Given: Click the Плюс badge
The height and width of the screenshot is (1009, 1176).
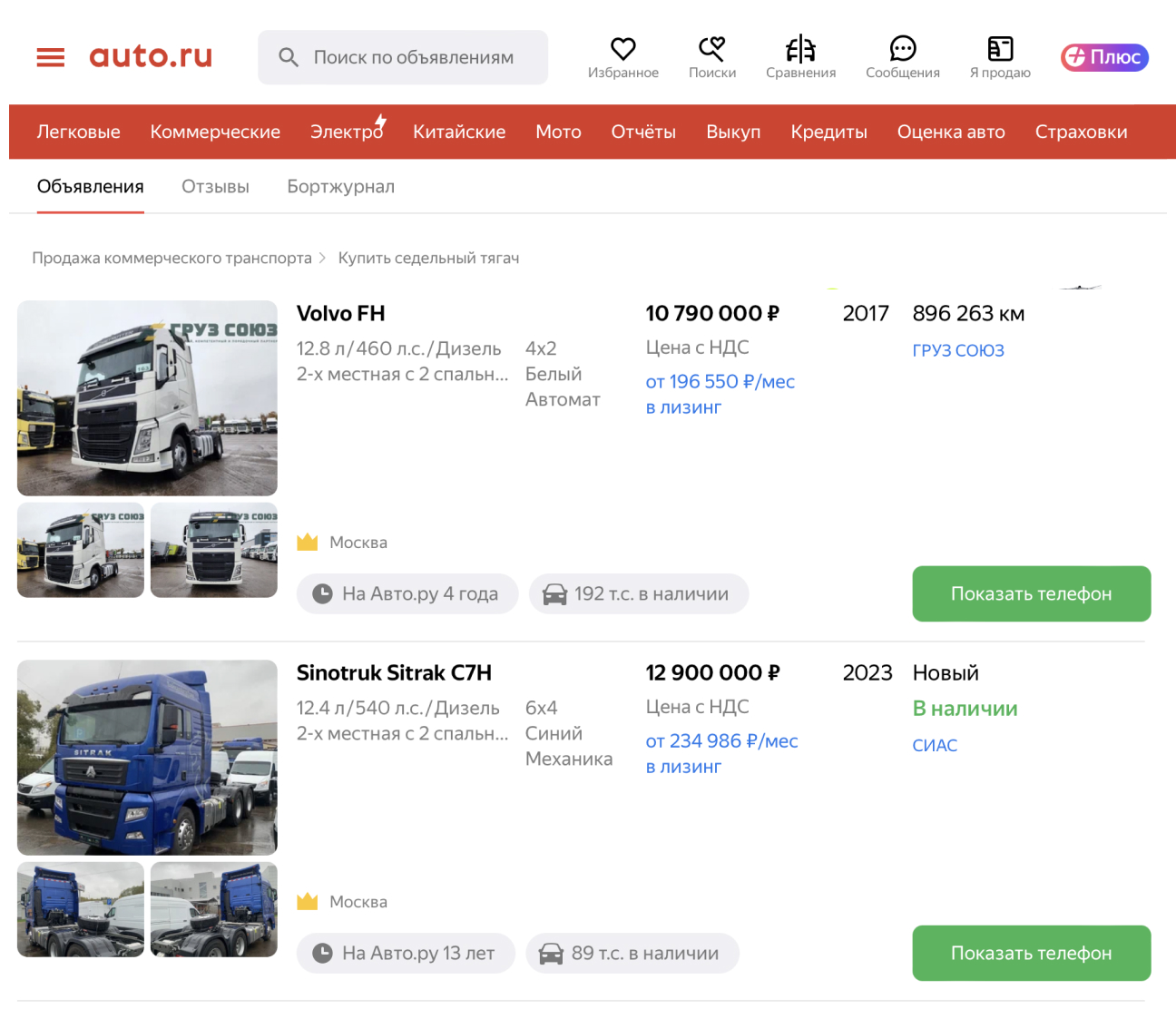Looking at the screenshot, I should (x=1104, y=57).
